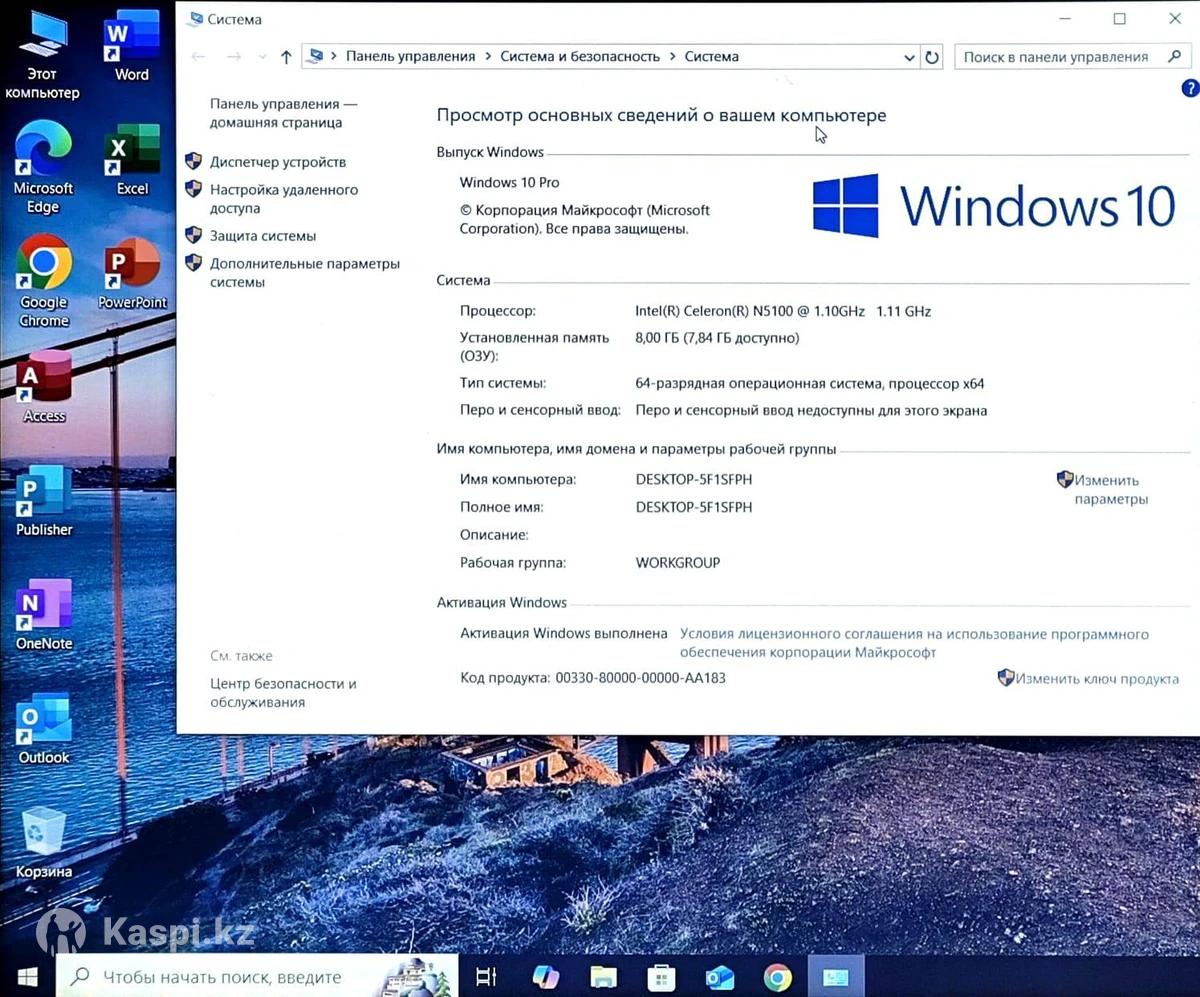Click the Система window title bar icon
Screen dimensions: 1200x997
click(x=194, y=19)
